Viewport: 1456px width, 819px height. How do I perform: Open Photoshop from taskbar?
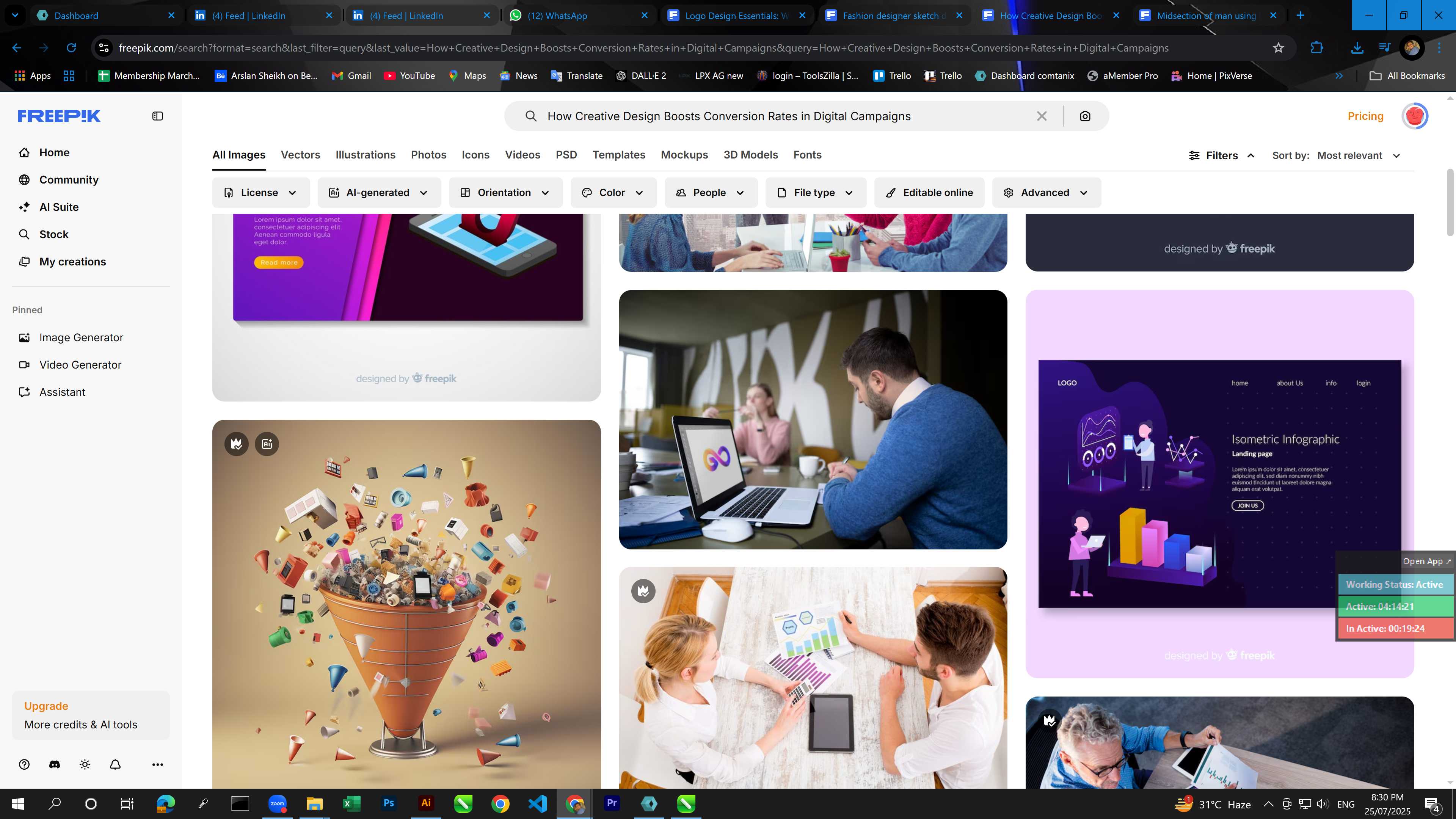pyautogui.click(x=389, y=803)
